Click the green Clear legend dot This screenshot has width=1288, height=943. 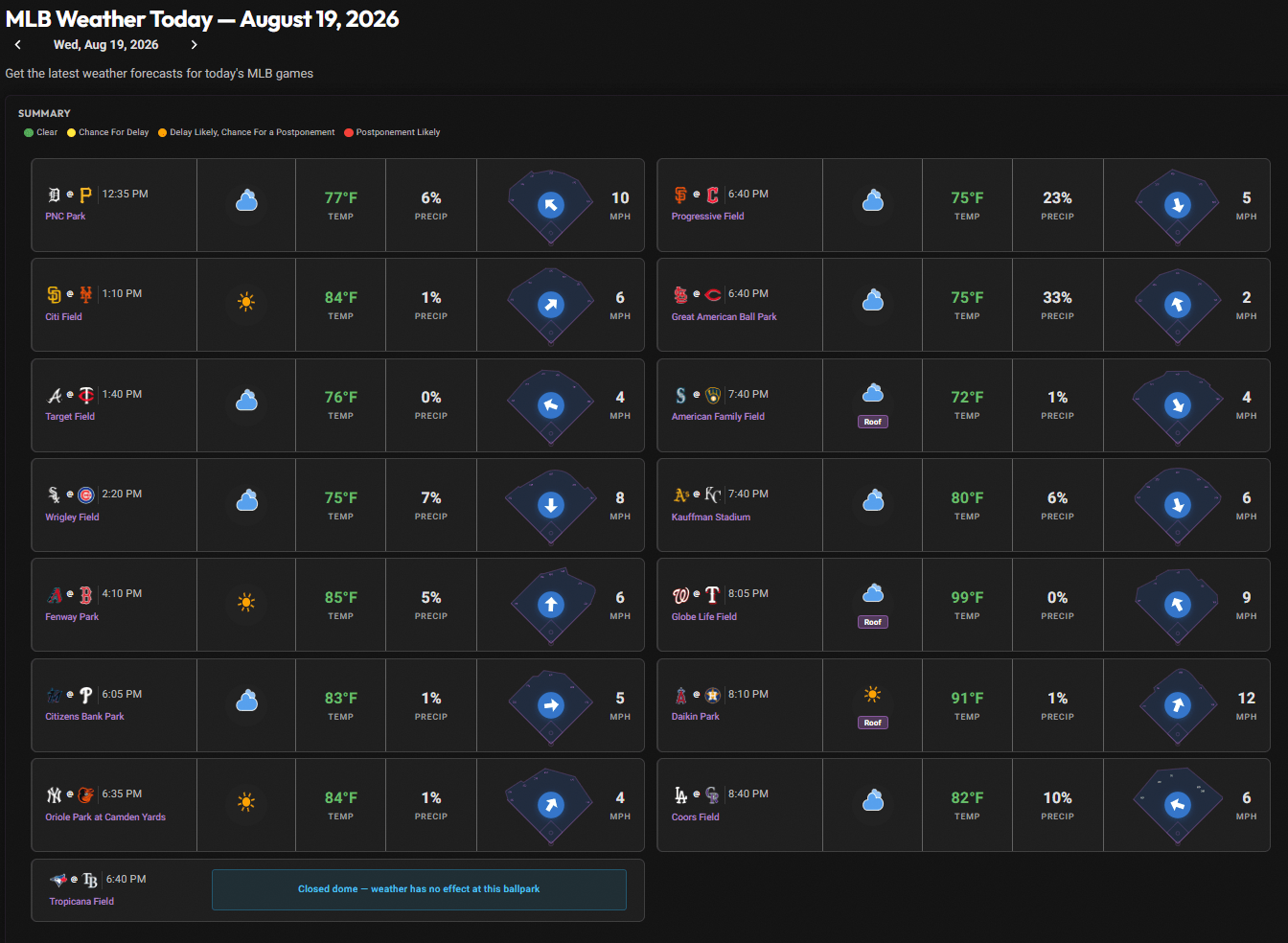tap(29, 133)
